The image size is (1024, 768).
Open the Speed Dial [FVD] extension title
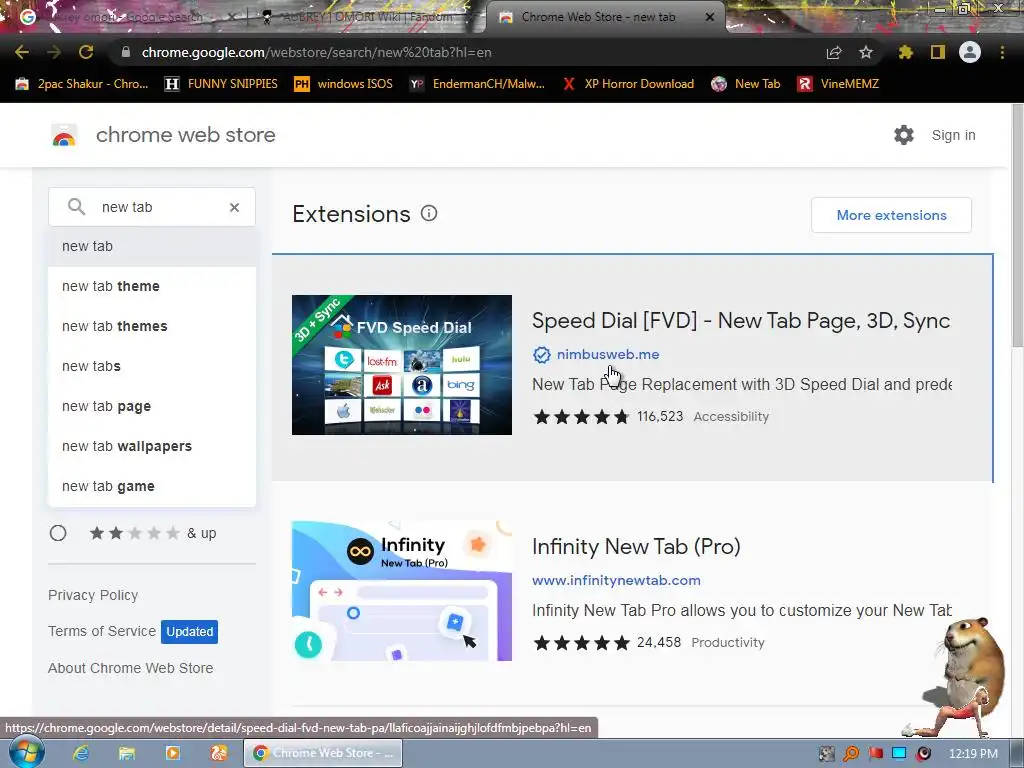pyautogui.click(x=741, y=321)
